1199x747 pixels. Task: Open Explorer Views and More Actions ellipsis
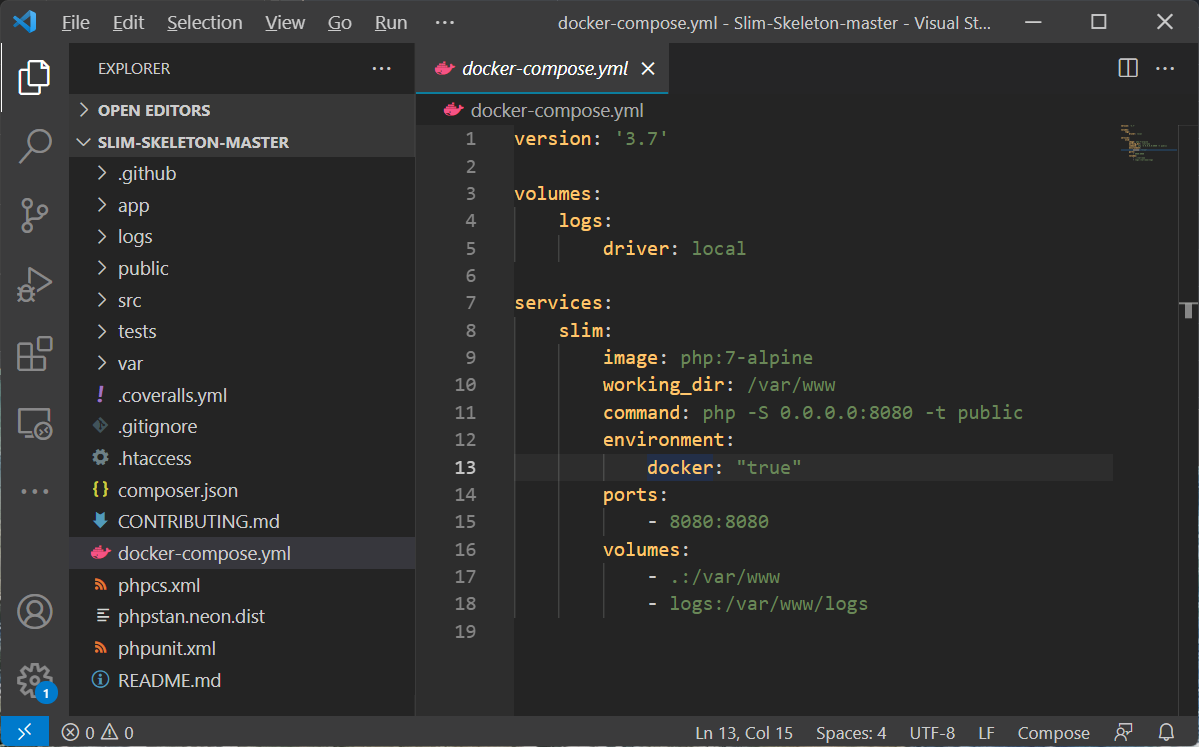pyautogui.click(x=382, y=68)
